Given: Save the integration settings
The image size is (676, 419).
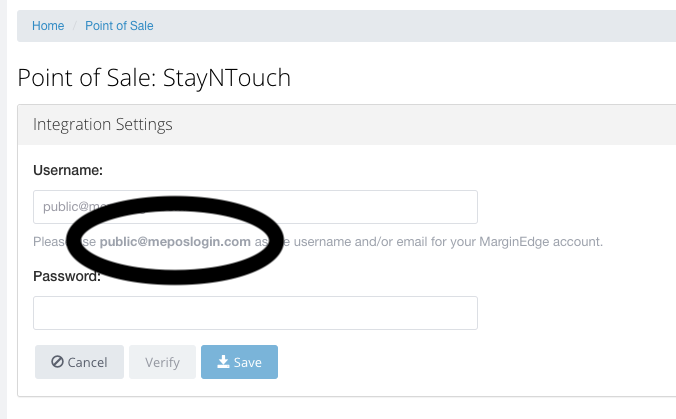Looking at the screenshot, I should click(239, 362).
